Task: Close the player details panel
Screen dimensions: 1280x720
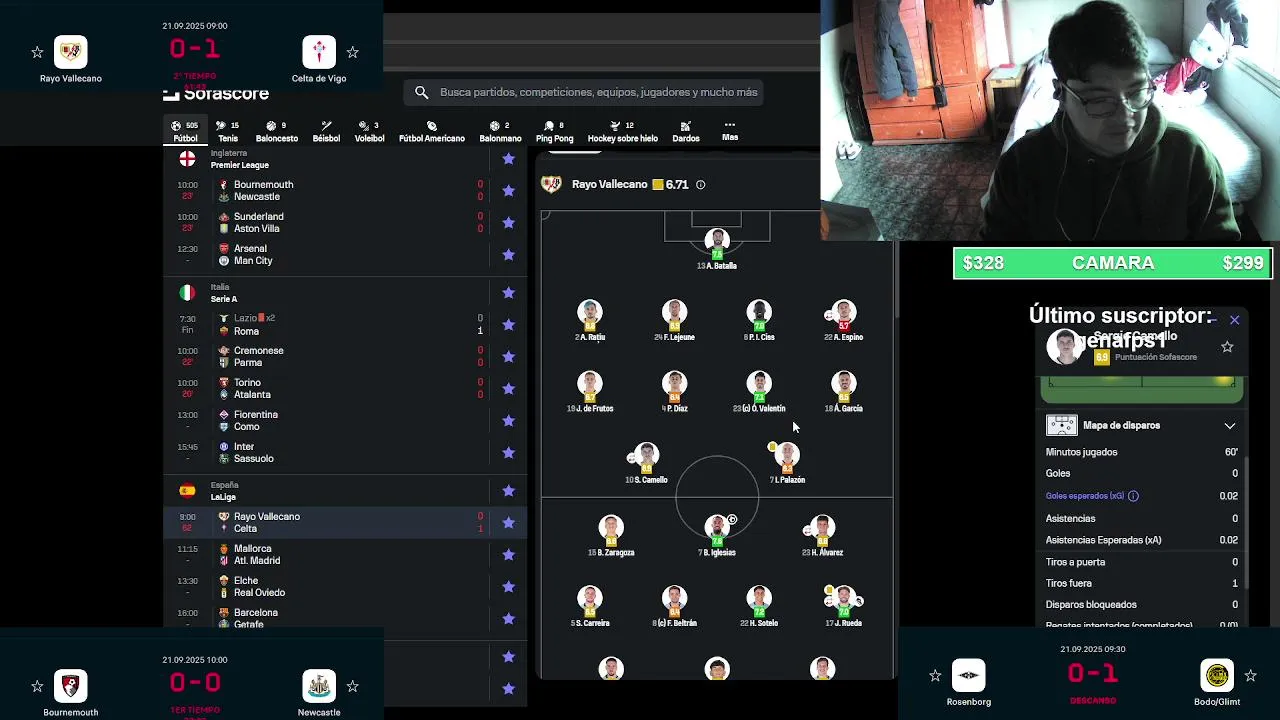Action: point(1234,320)
